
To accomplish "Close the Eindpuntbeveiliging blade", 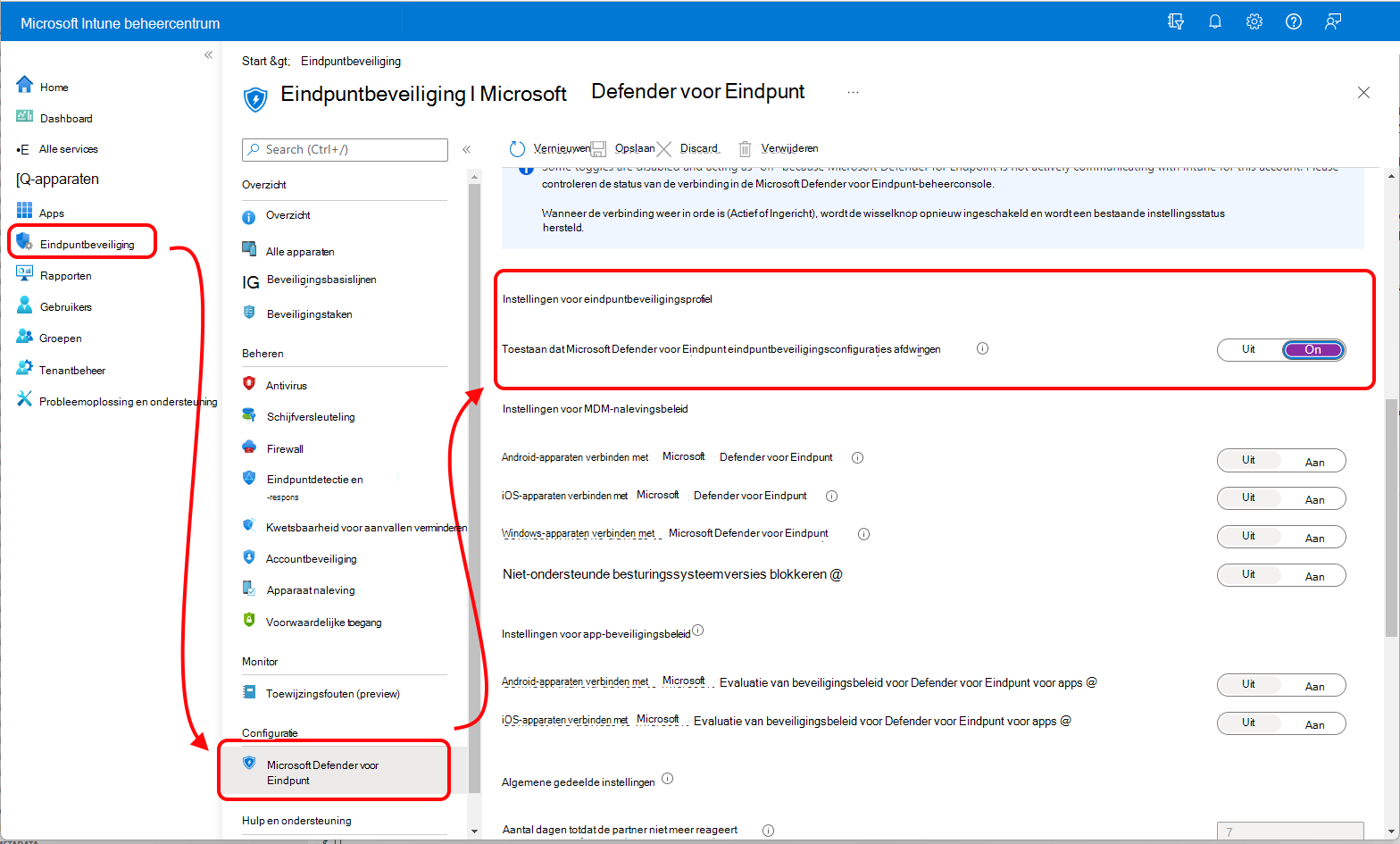I will [1363, 92].
